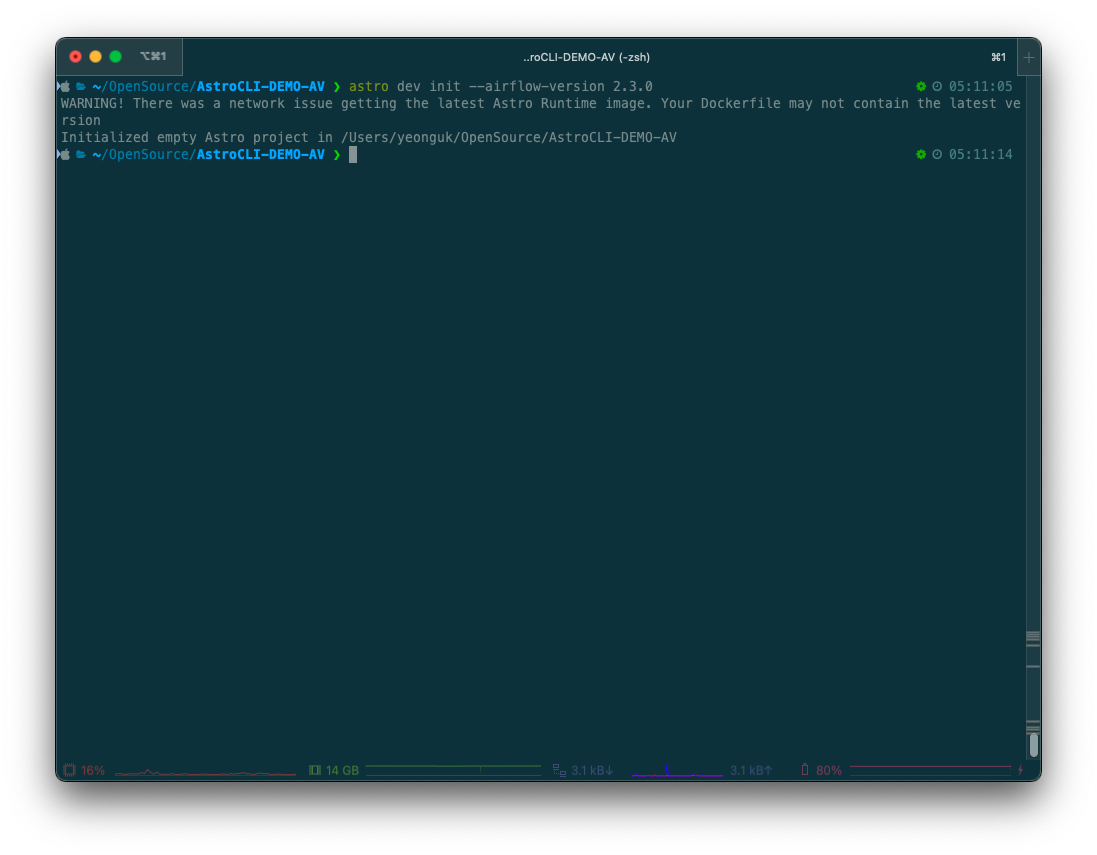The height and width of the screenshot is (855, 1097).
Task: Click the ⌘1 shortcut label in the title bar
Action: [998, 57]
